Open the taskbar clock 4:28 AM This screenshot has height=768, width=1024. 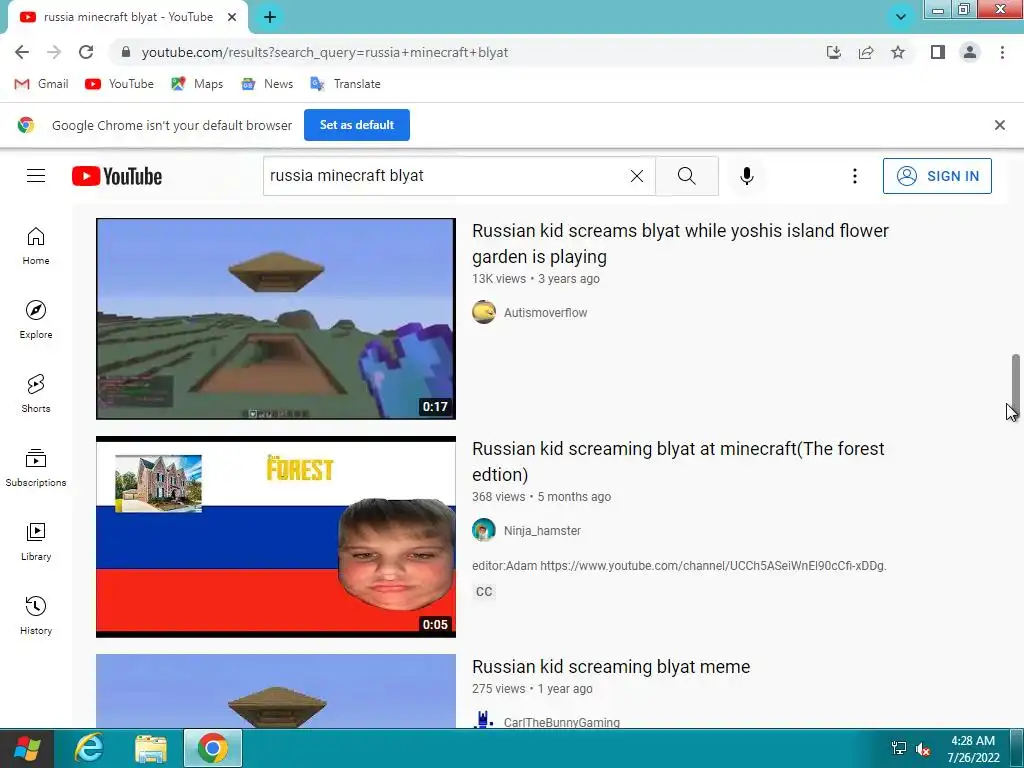pyautogui.click(x=973, y=749)
